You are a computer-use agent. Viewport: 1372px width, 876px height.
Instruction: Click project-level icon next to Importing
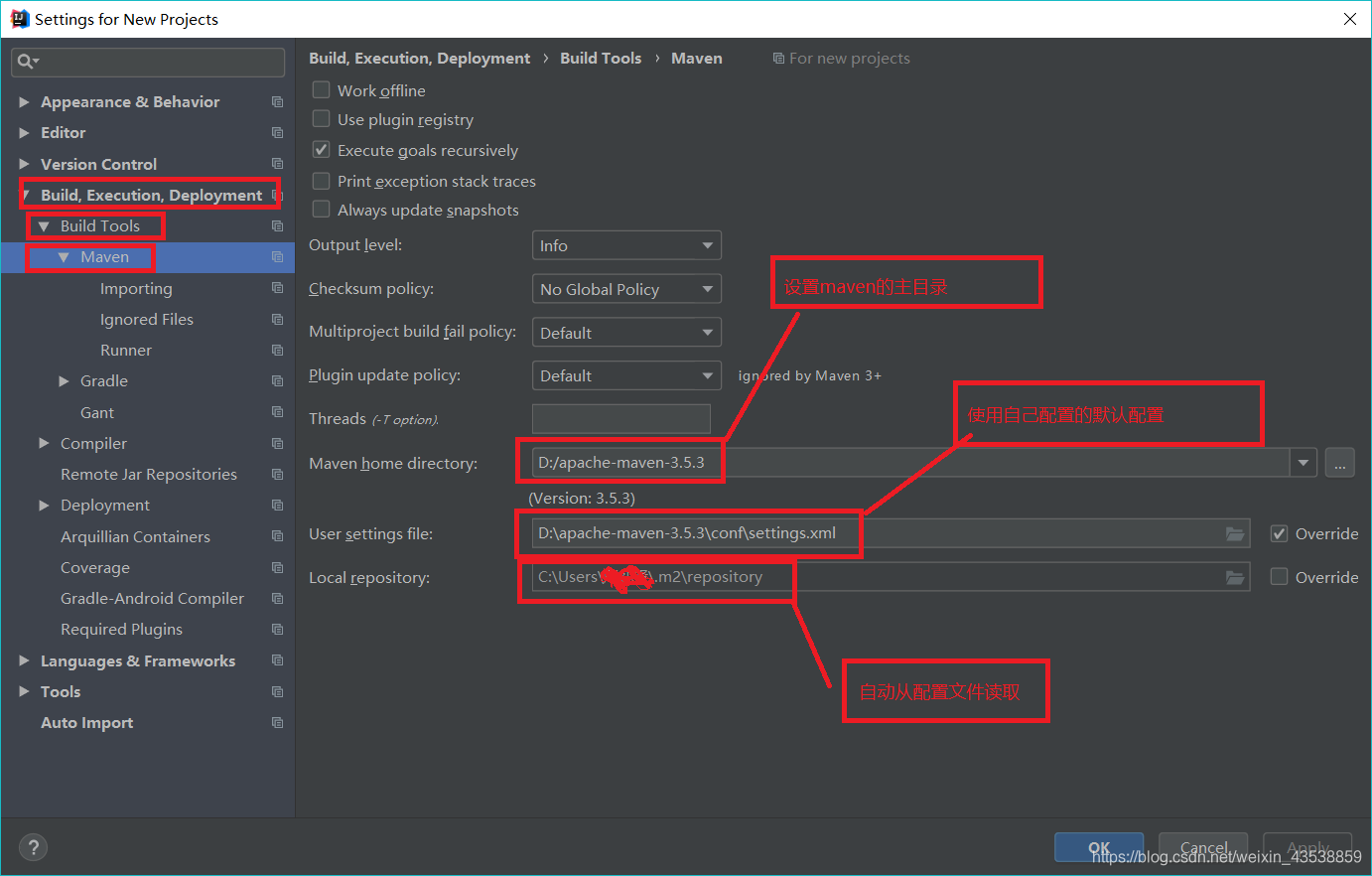pyautogui.click(x=277, y=288)
